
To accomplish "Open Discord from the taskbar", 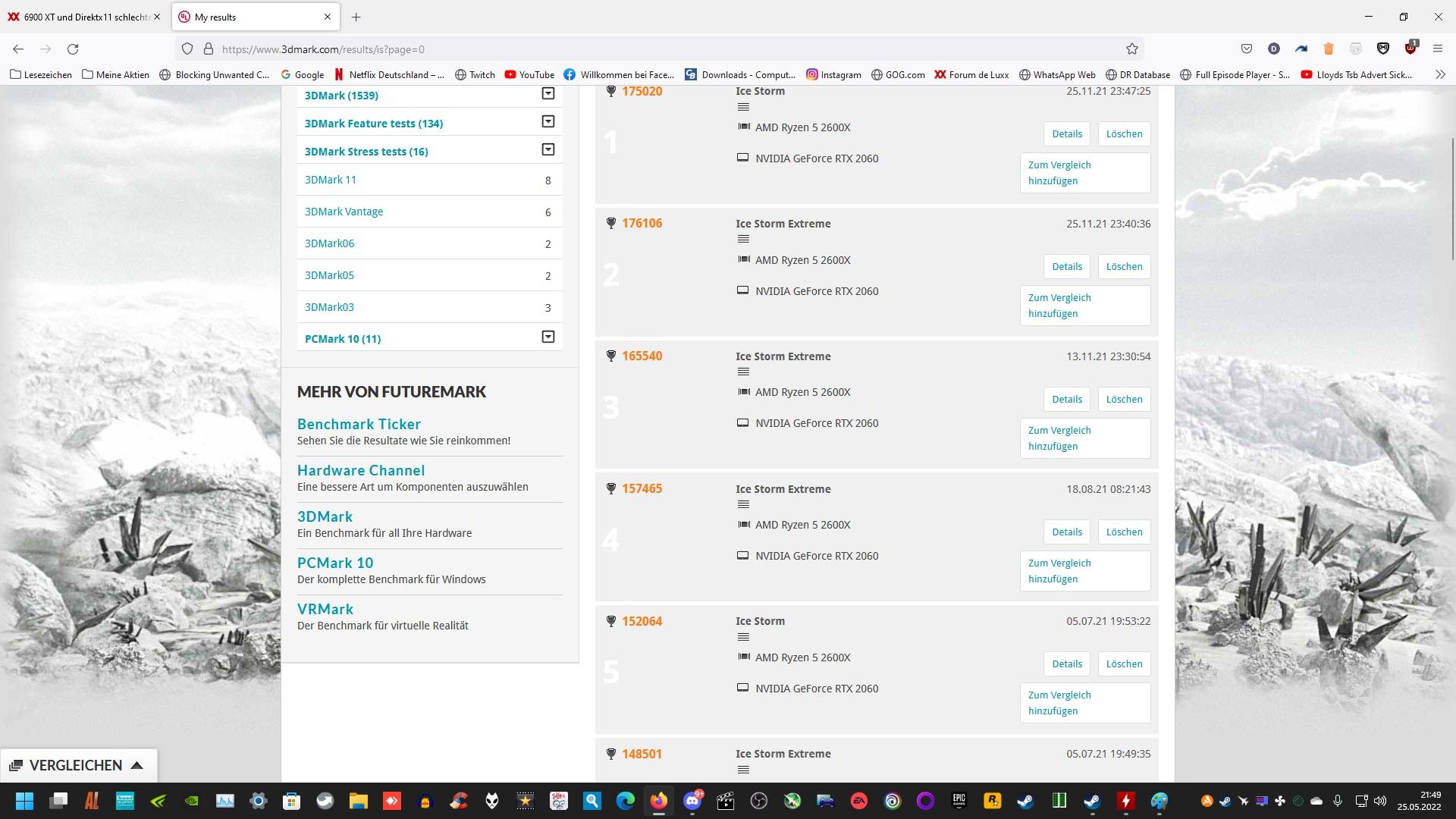I will 692,801.
